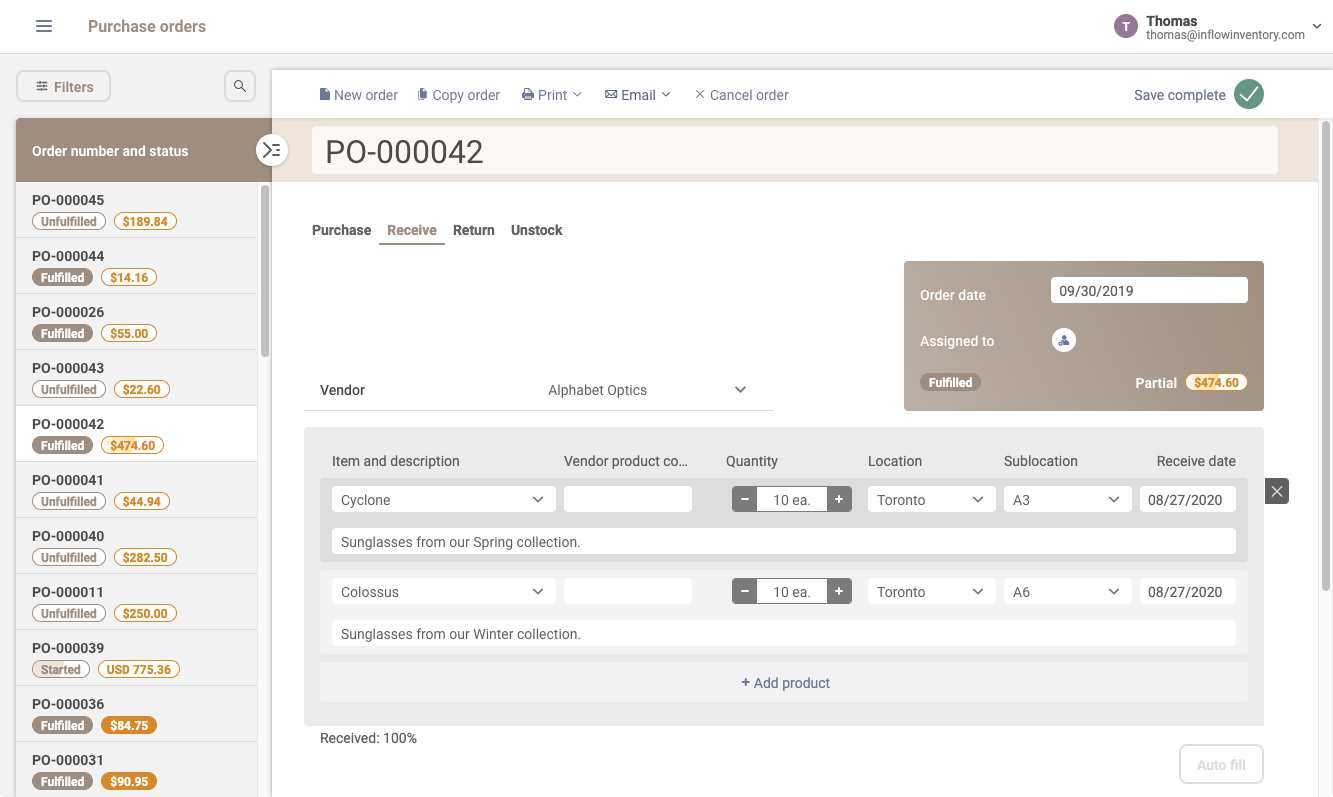Click the Winter collection description field
This screenshot has width=1333, height=797.
784,633
